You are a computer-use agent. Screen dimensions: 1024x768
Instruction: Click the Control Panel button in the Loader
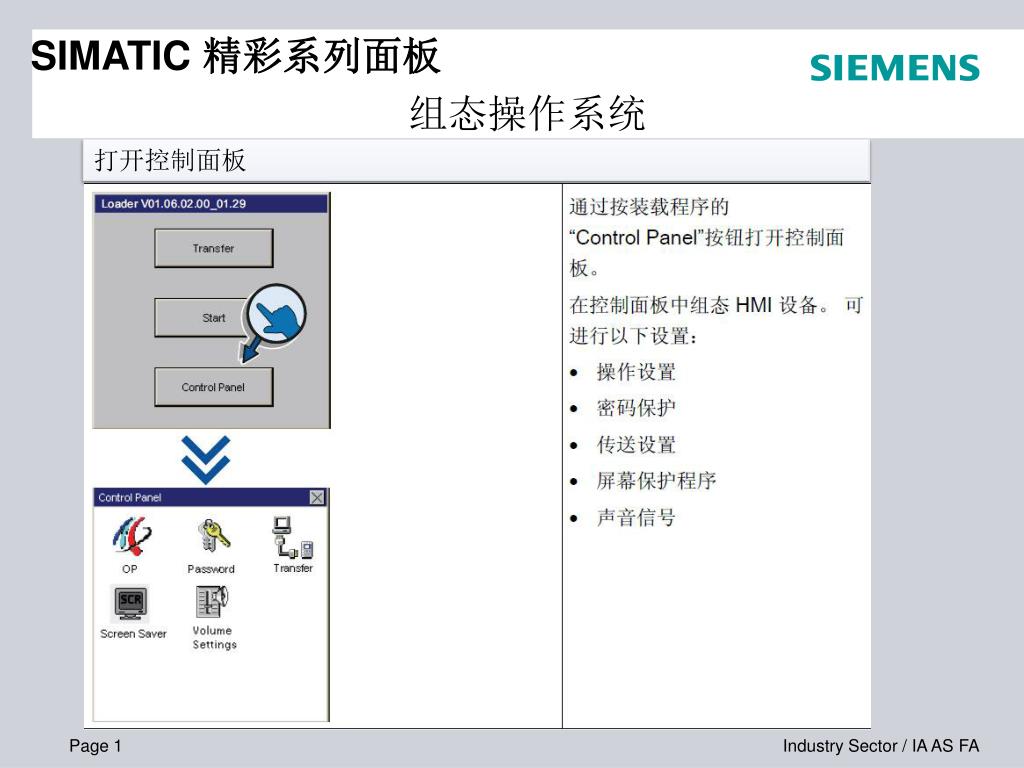[214, 387]
